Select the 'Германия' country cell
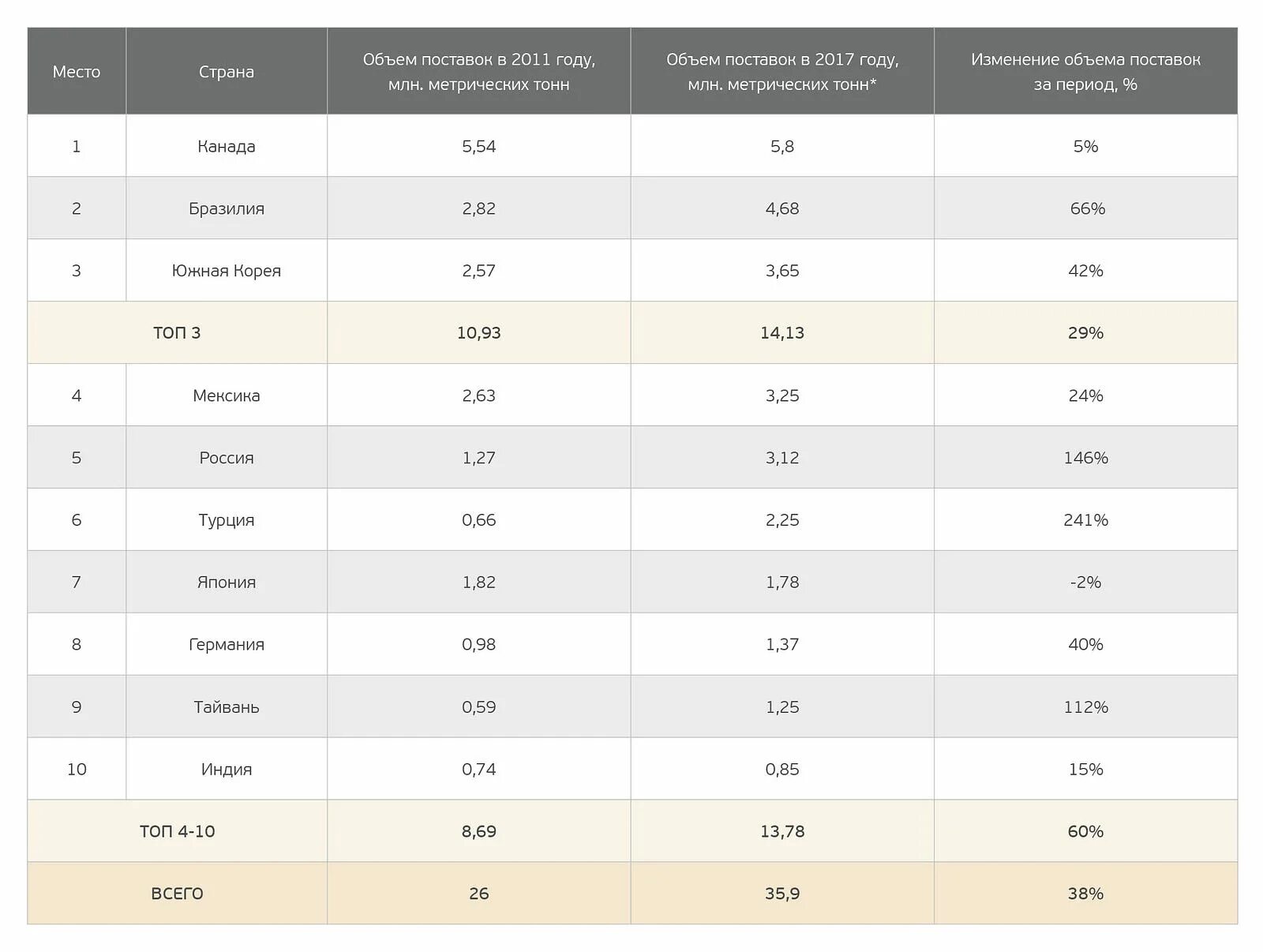This screenshot has width=1263, height=952. 227,645
